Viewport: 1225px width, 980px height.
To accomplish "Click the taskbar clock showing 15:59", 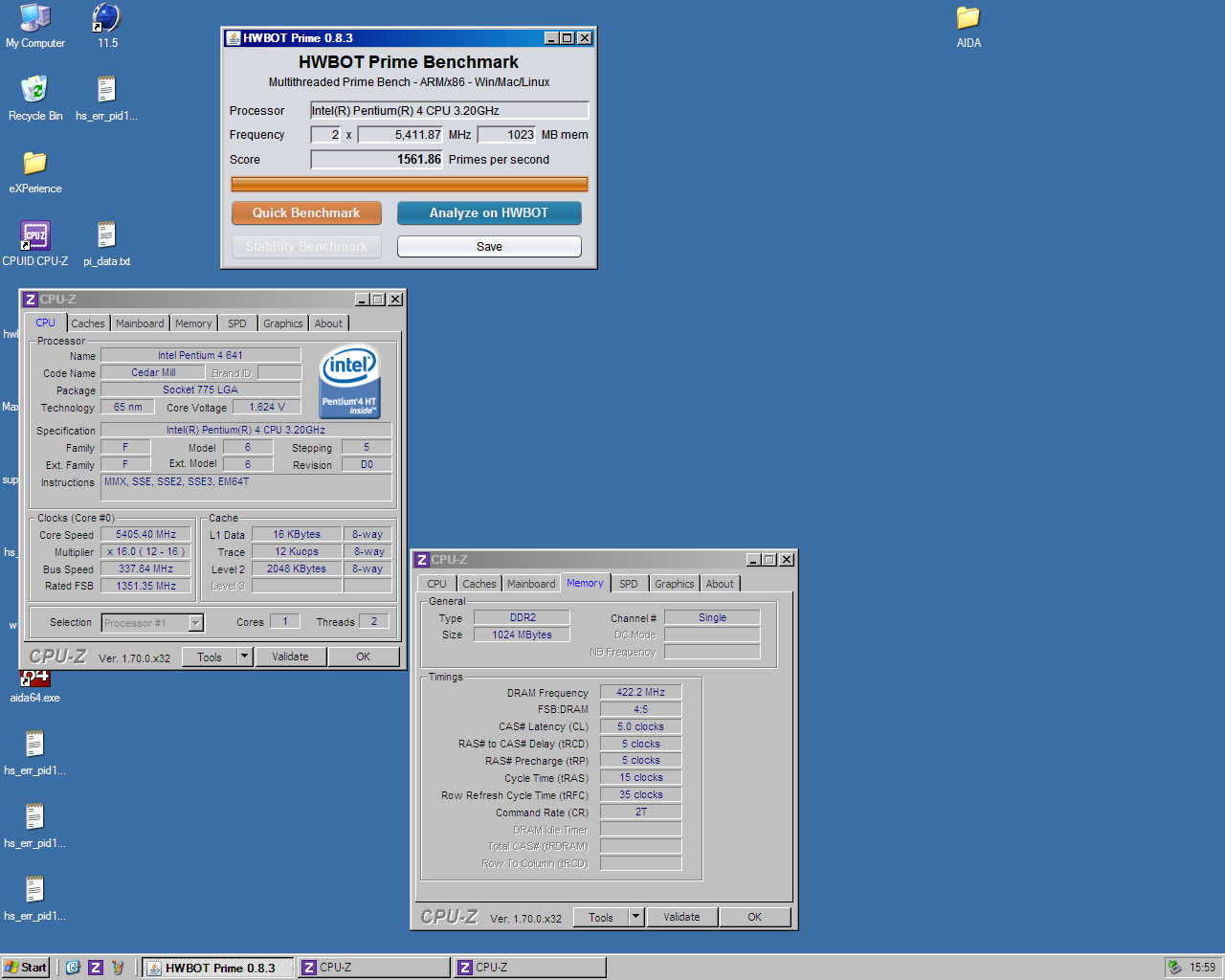I will click(x=1202, y=968).
